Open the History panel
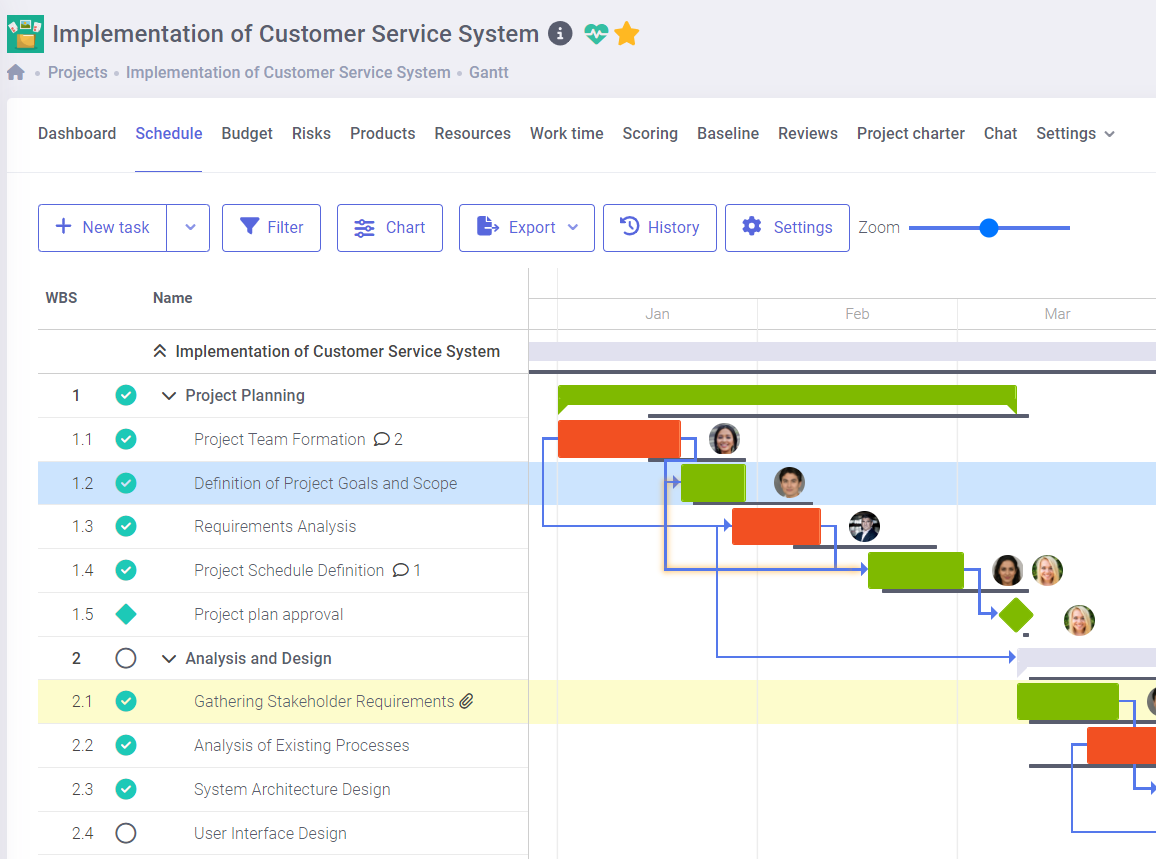 click(660, 227)
